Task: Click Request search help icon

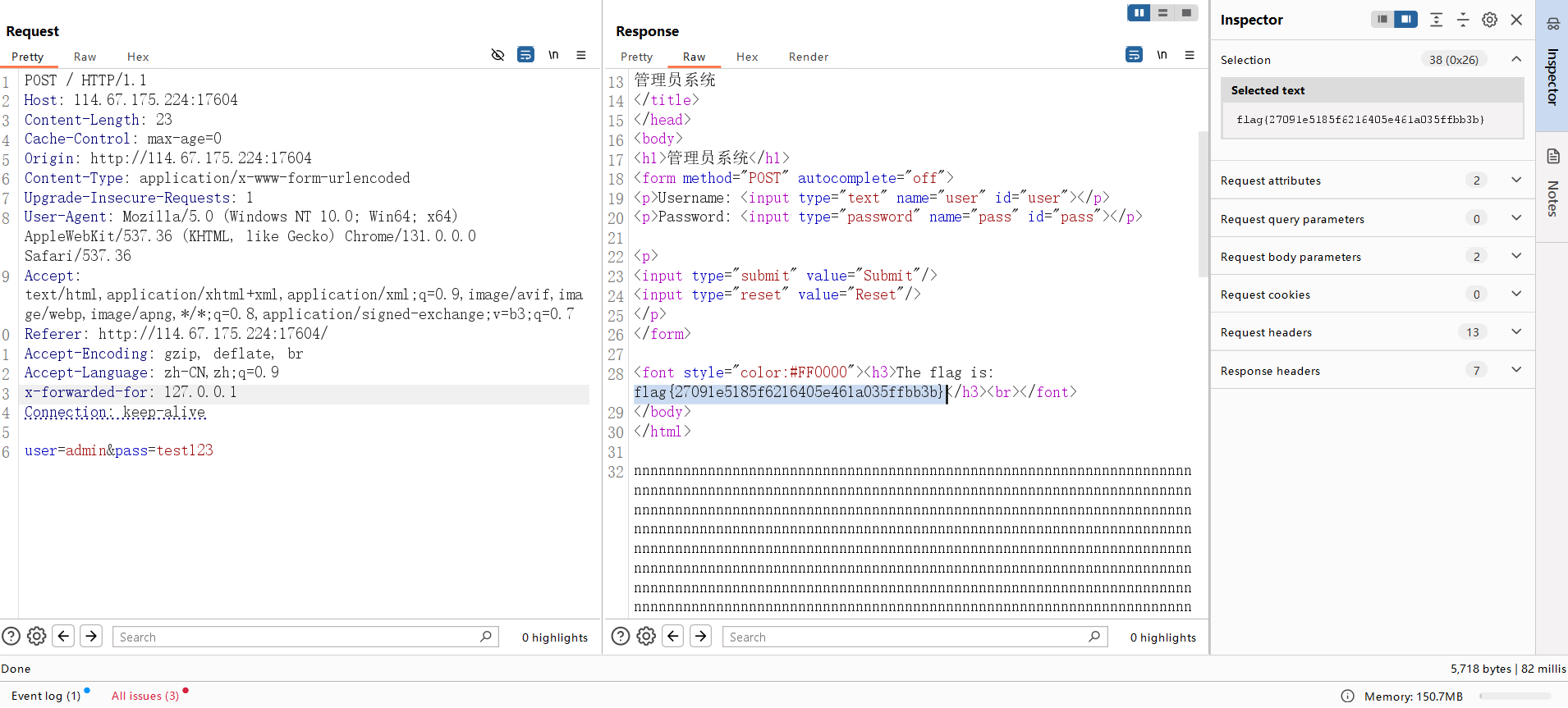Action: 11,636
